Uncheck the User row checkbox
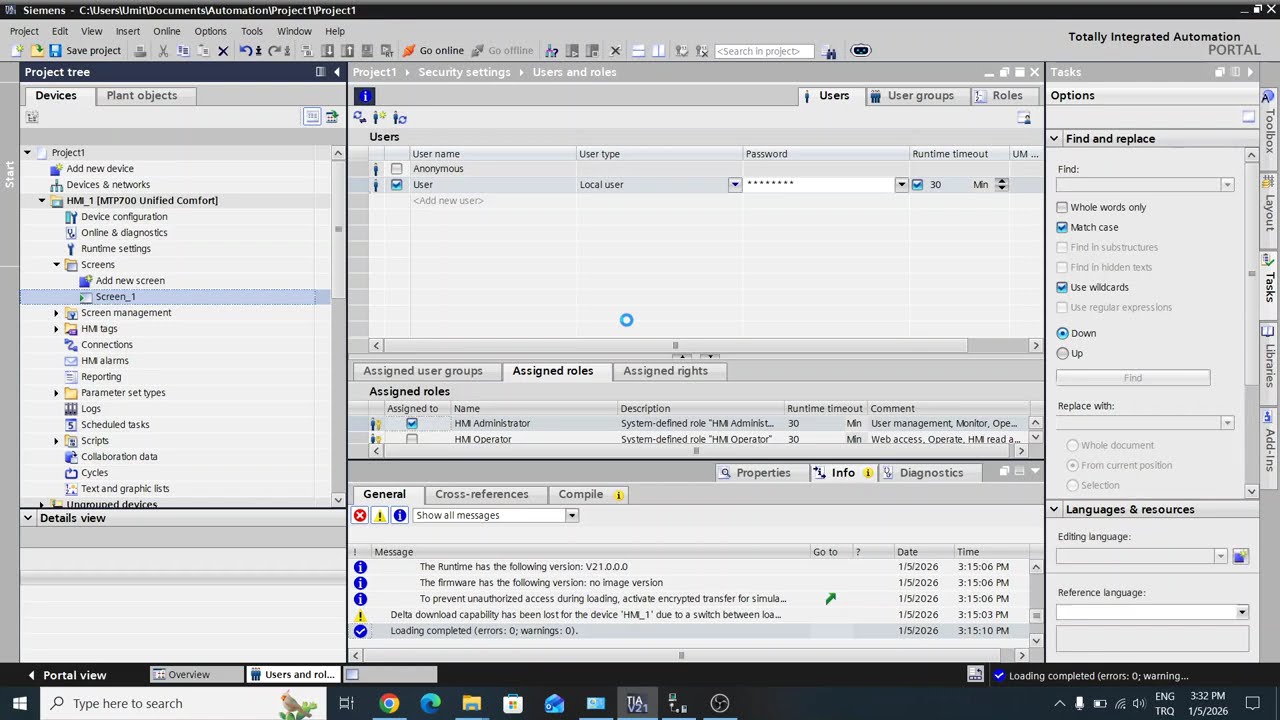Image resolution: width=1280 pixels, height=720 pixels. [397, 185]
